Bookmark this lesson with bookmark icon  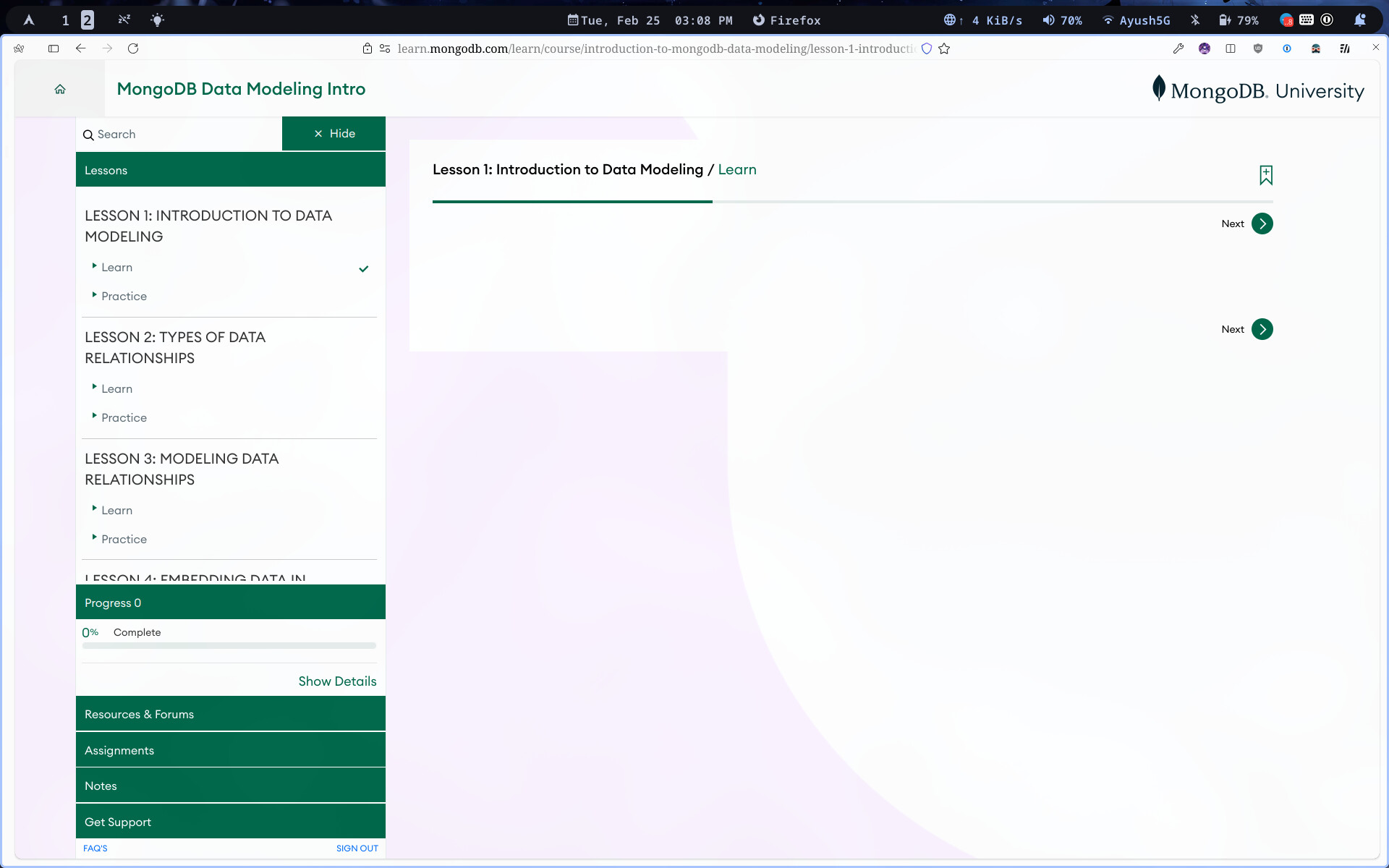1265,175
